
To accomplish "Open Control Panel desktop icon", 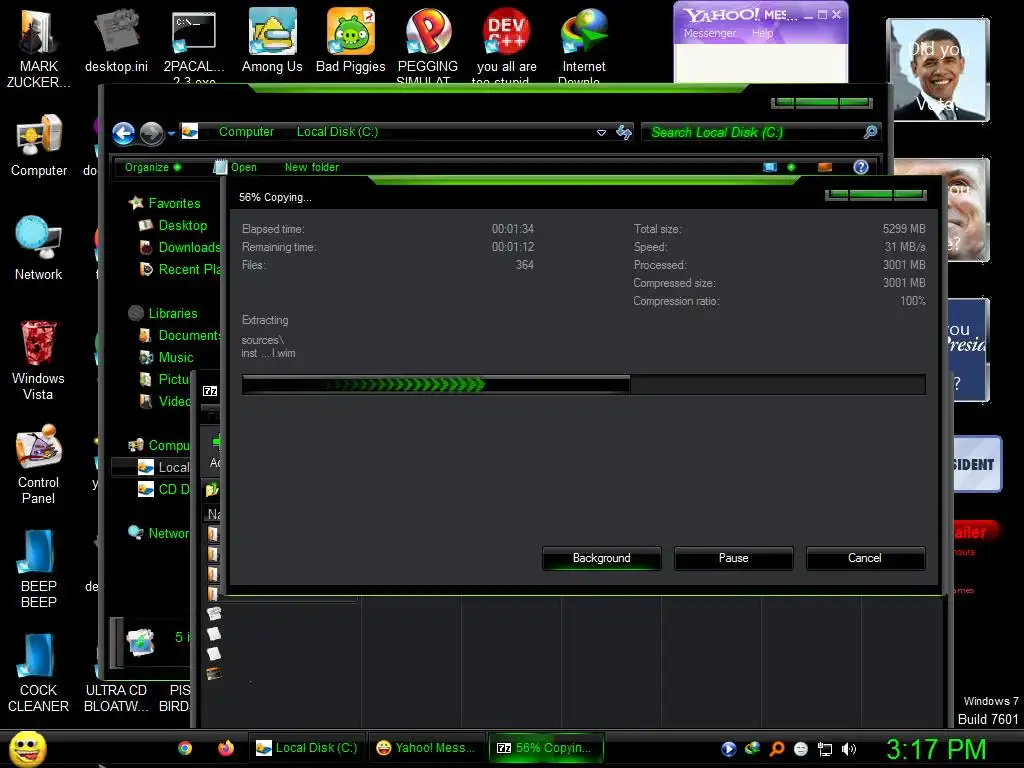I will tap(38, 465).
